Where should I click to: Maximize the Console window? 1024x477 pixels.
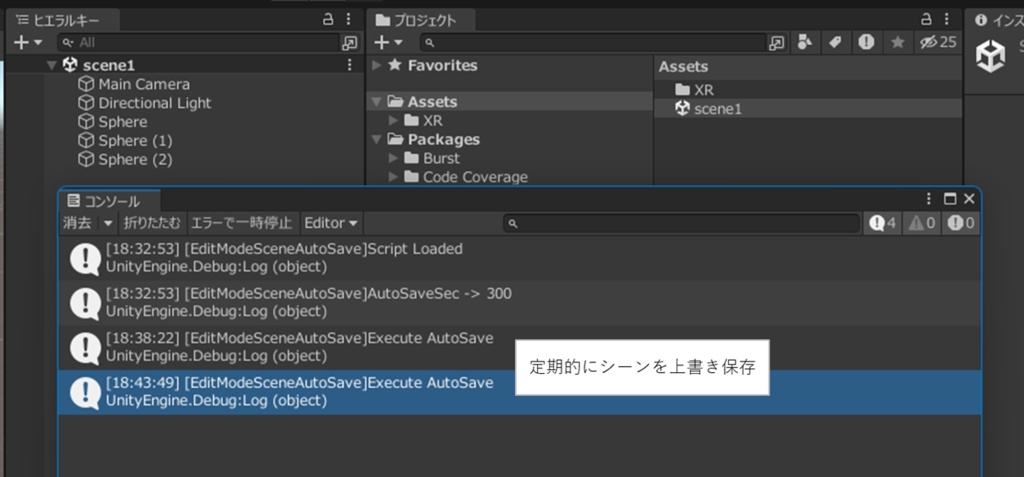[x=950, y=199]
